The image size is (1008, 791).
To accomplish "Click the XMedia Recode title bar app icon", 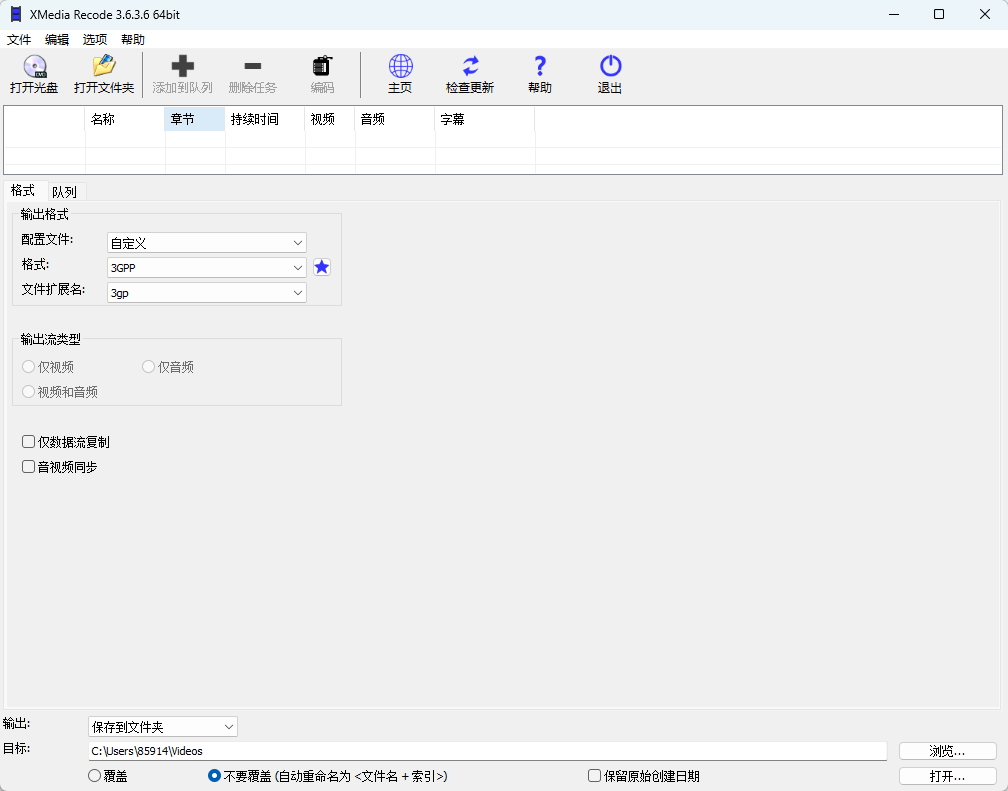I will (x=16, y=14).
